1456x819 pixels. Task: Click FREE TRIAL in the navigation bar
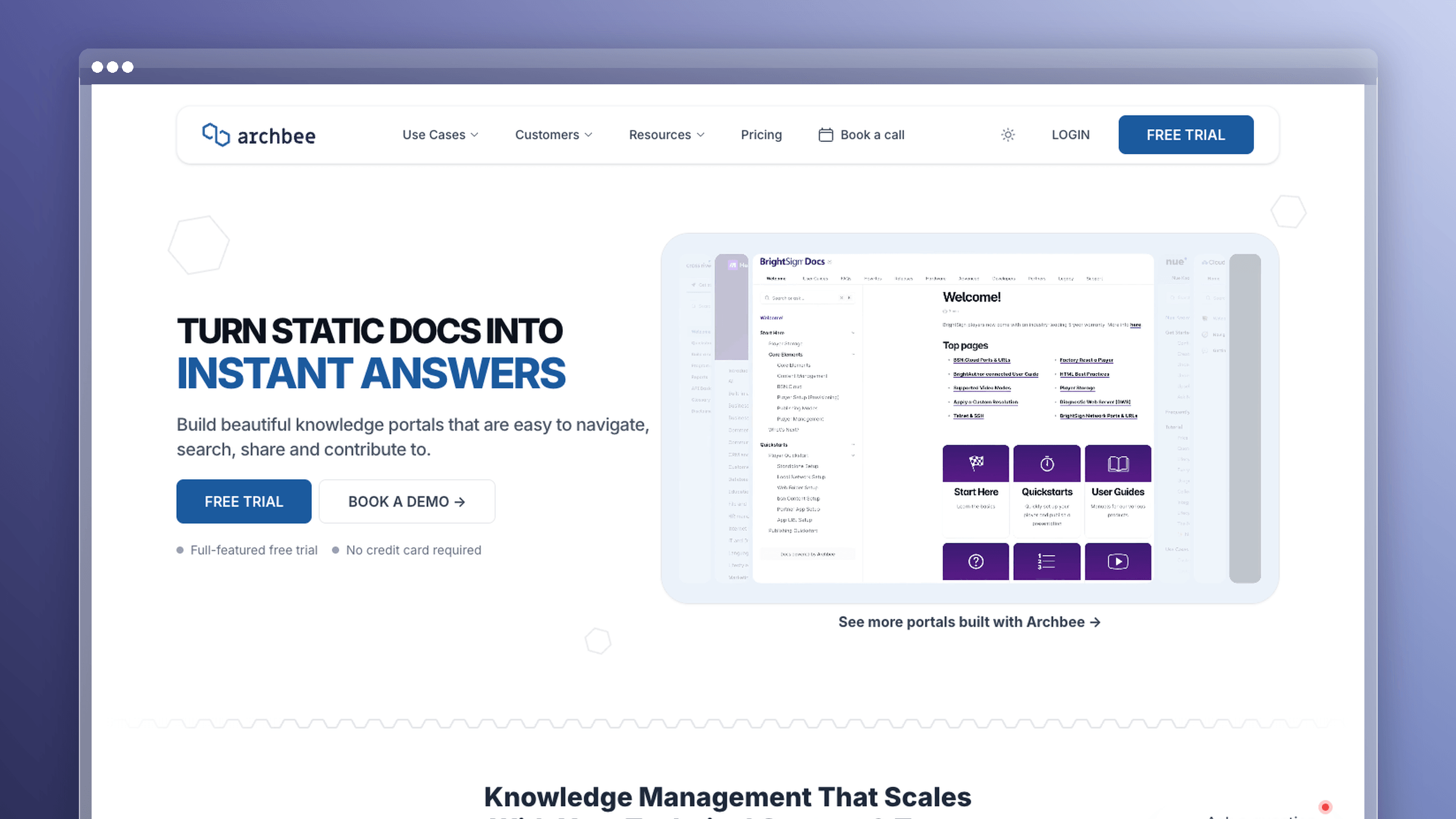1186,135
